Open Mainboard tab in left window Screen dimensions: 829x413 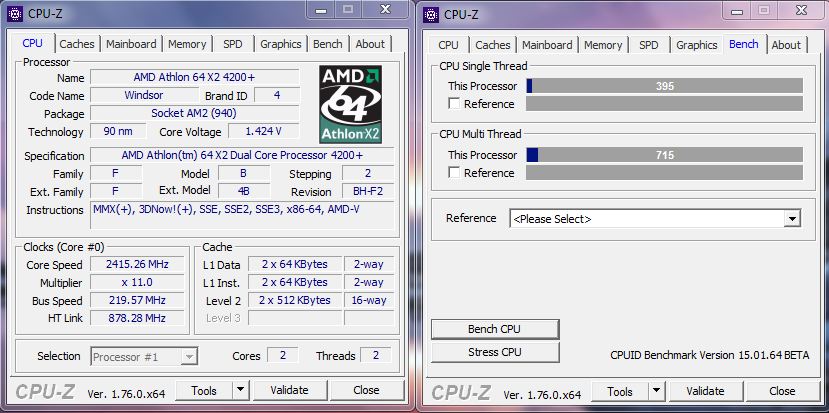pyautogui.click(x=131, y=44)
